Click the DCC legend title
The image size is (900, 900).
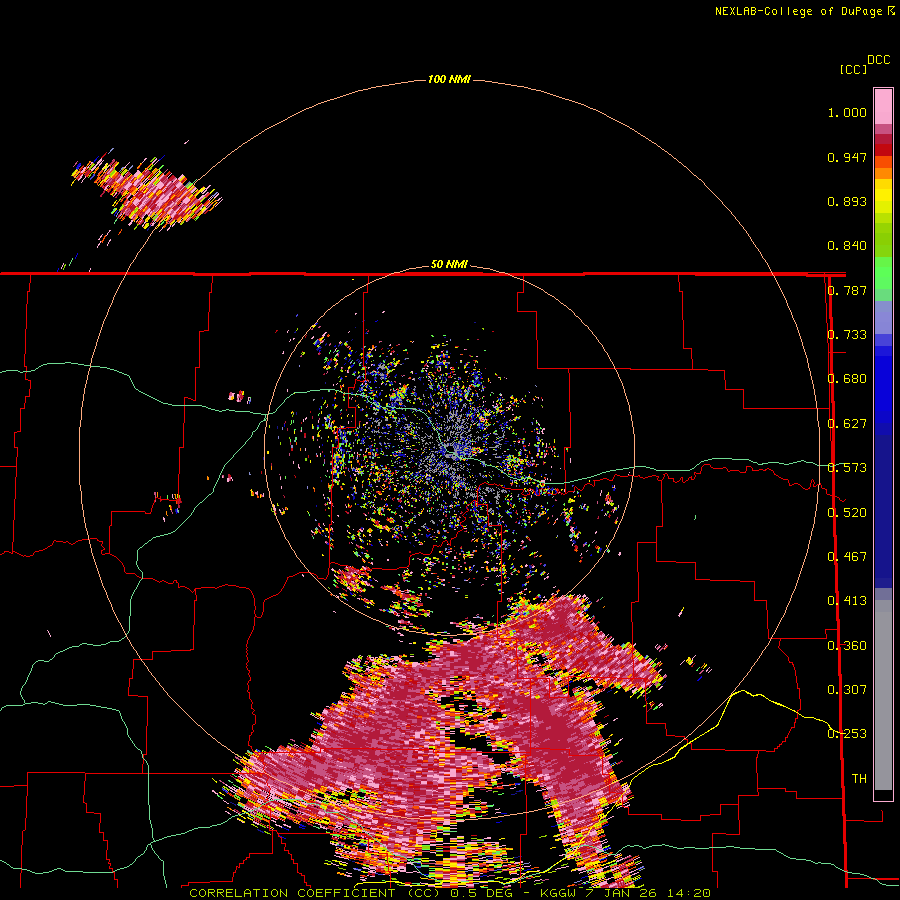point(878,60)
